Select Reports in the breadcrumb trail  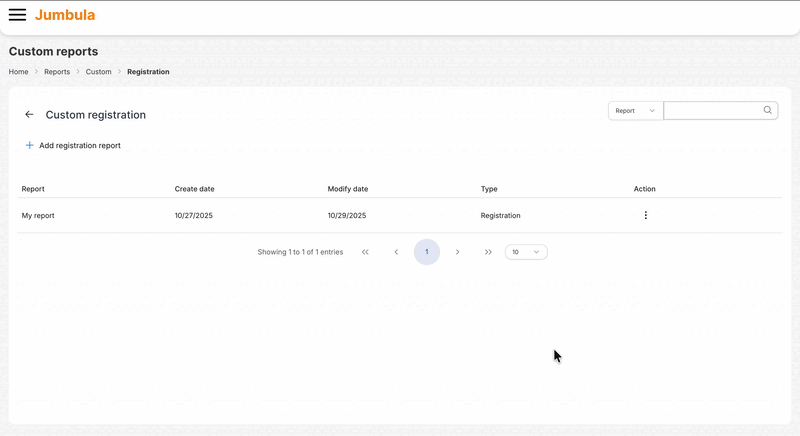click(57, 72)
